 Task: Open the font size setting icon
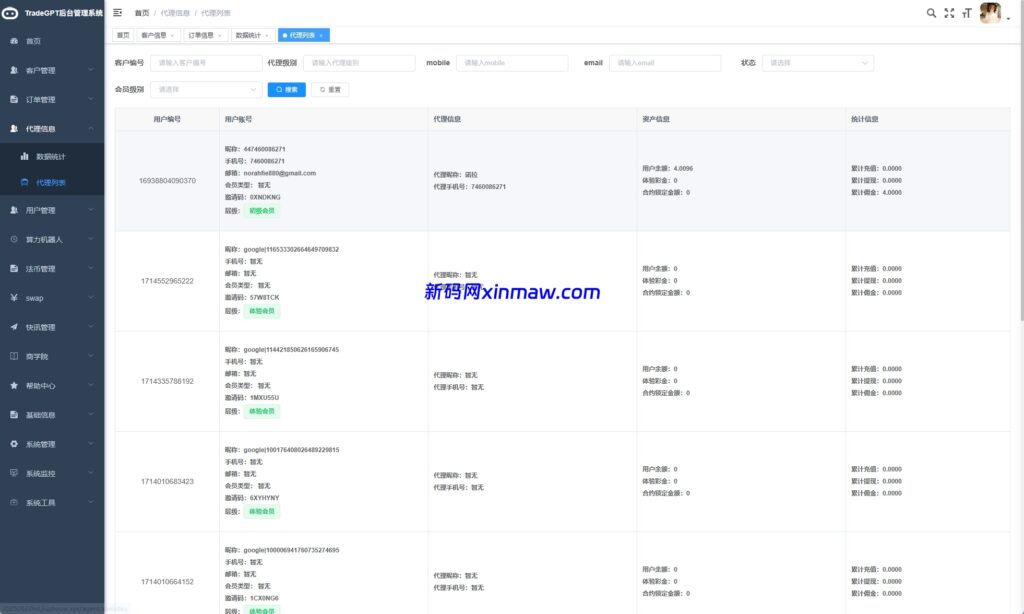point(966,13)
